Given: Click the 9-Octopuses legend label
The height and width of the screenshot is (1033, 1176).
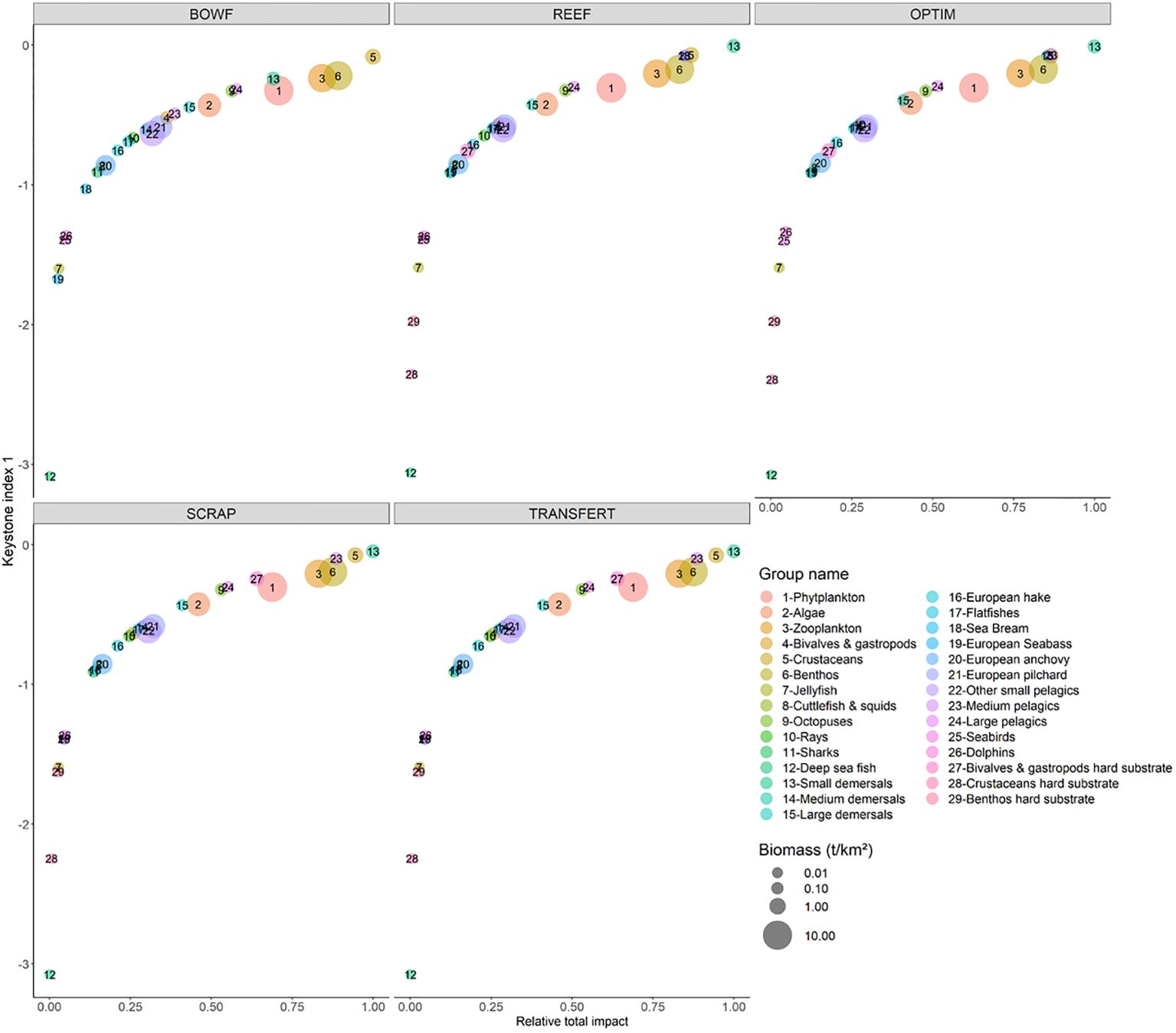Looking at the screenshot, I should [817, 721].
